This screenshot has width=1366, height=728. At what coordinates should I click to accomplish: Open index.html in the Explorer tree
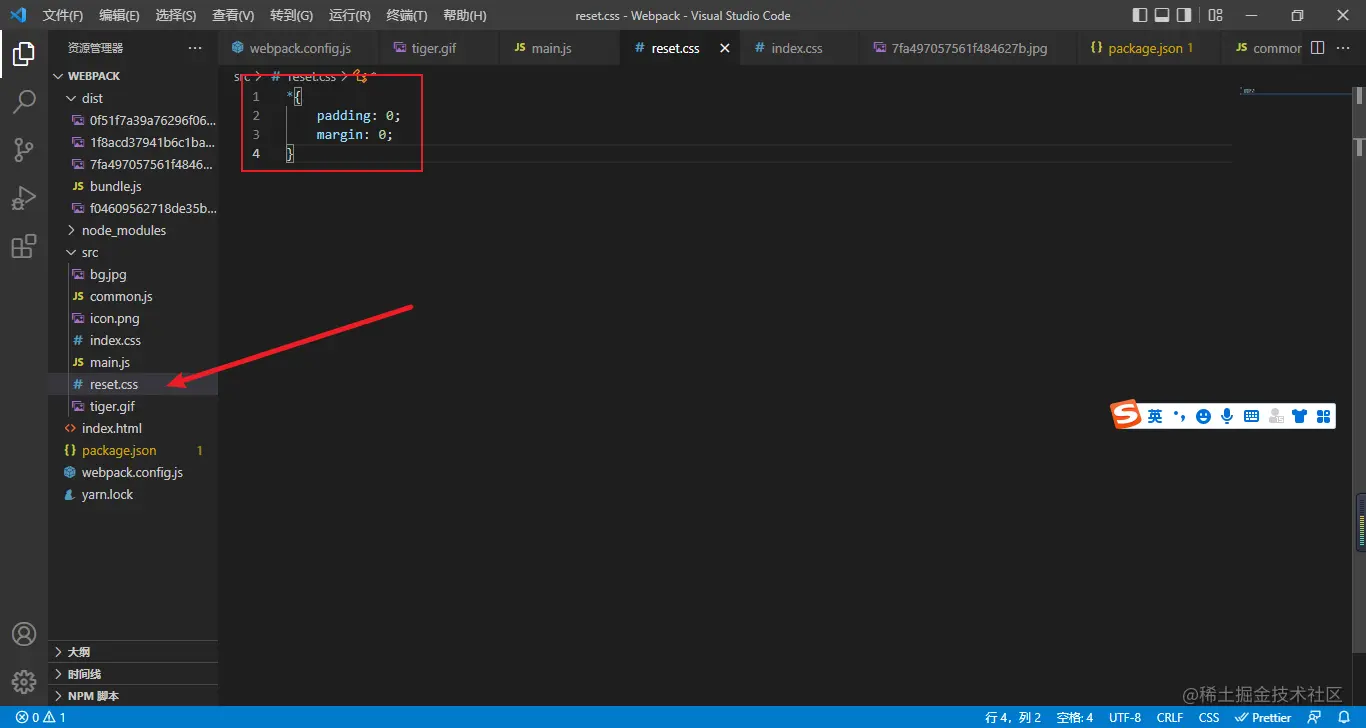tap(133, 428)
